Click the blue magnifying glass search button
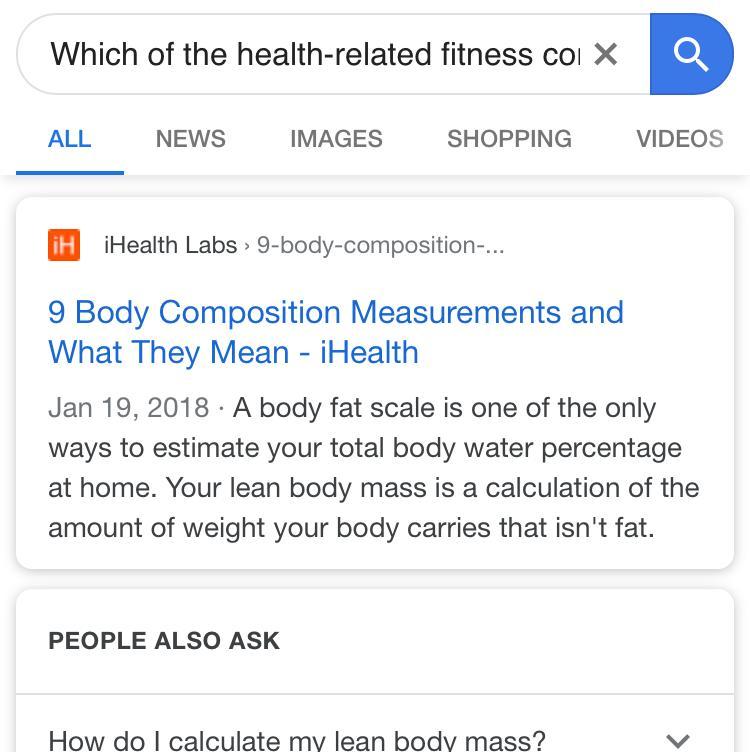750x752 pixels. [691, 54]
